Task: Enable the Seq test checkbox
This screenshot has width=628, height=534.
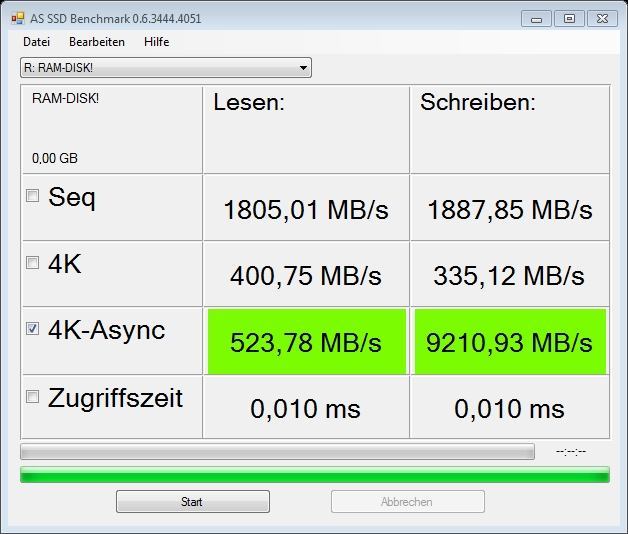Action: point(32,196)
